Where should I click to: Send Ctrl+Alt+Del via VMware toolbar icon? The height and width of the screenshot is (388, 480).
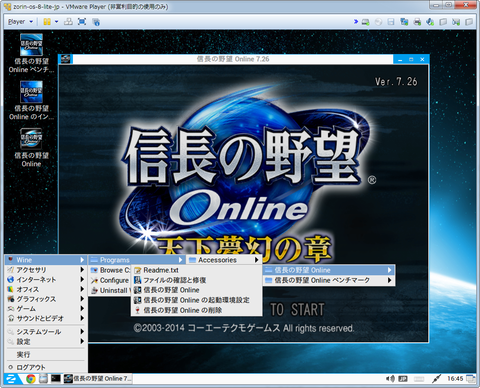pyautogui.click(x=68, y=22)
